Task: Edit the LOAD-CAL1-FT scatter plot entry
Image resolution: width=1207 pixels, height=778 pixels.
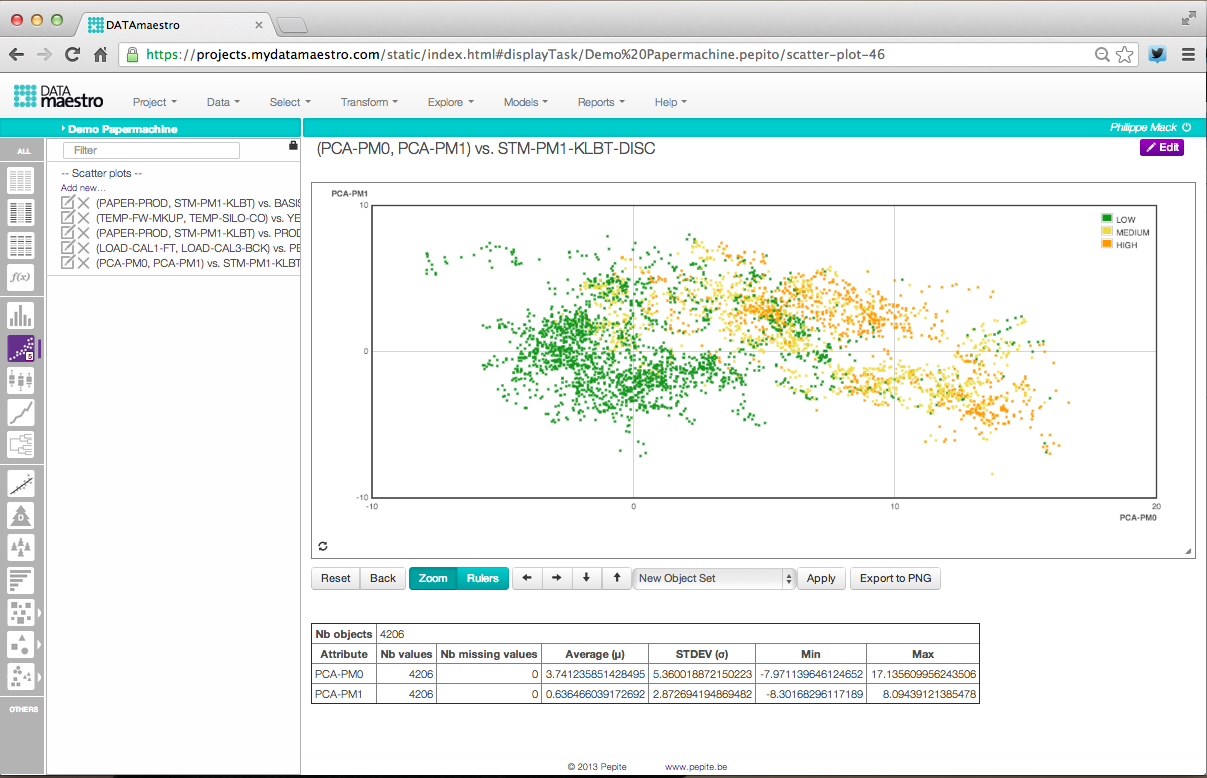Action: tap(68, 248)
